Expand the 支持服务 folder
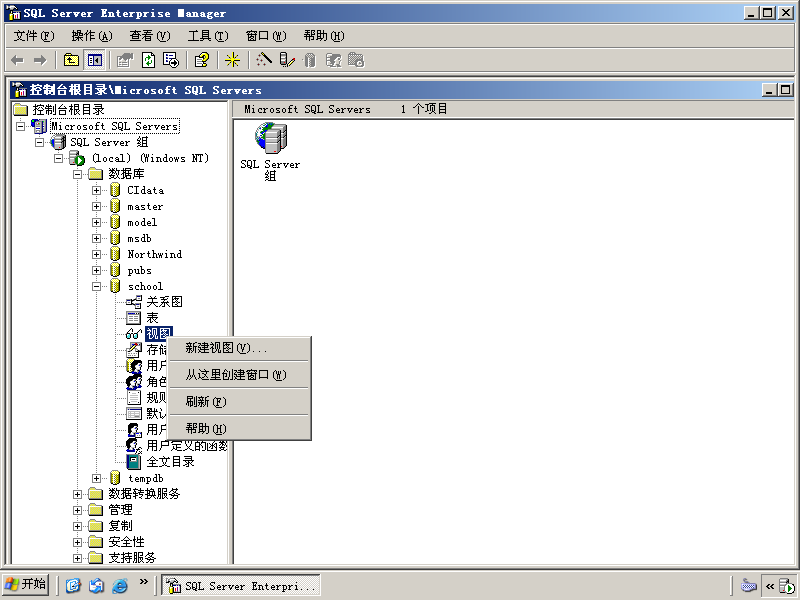The width and height of the screenshot is (800, 600). click(x=78, y=558)
